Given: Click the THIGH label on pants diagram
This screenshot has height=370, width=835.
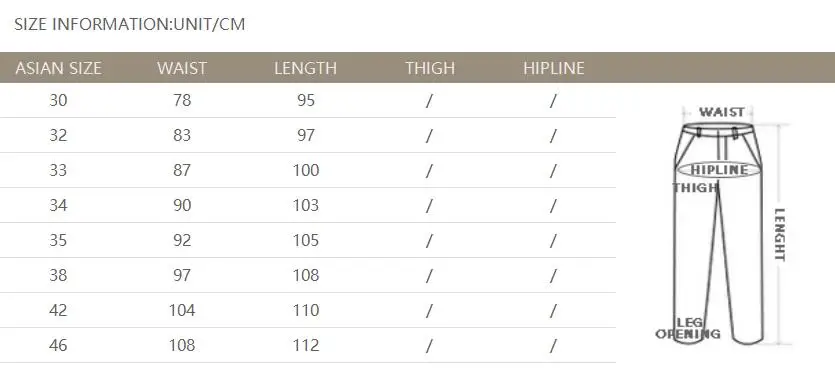Looking at the screenshot, I should tap(695, 188).
